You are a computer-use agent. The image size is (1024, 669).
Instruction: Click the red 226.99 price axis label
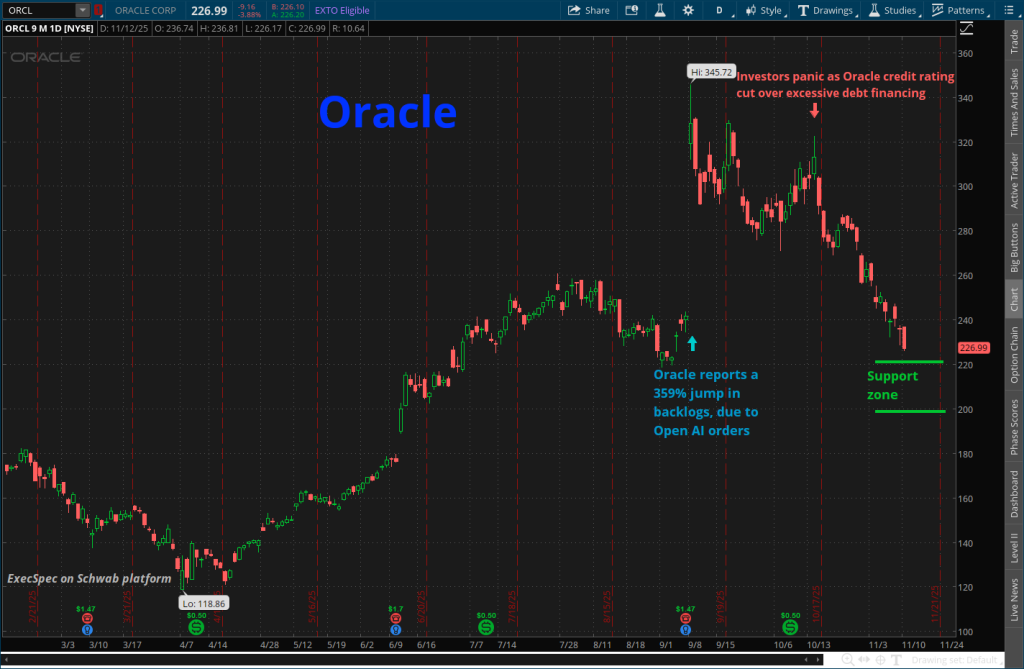pos(973,348)
